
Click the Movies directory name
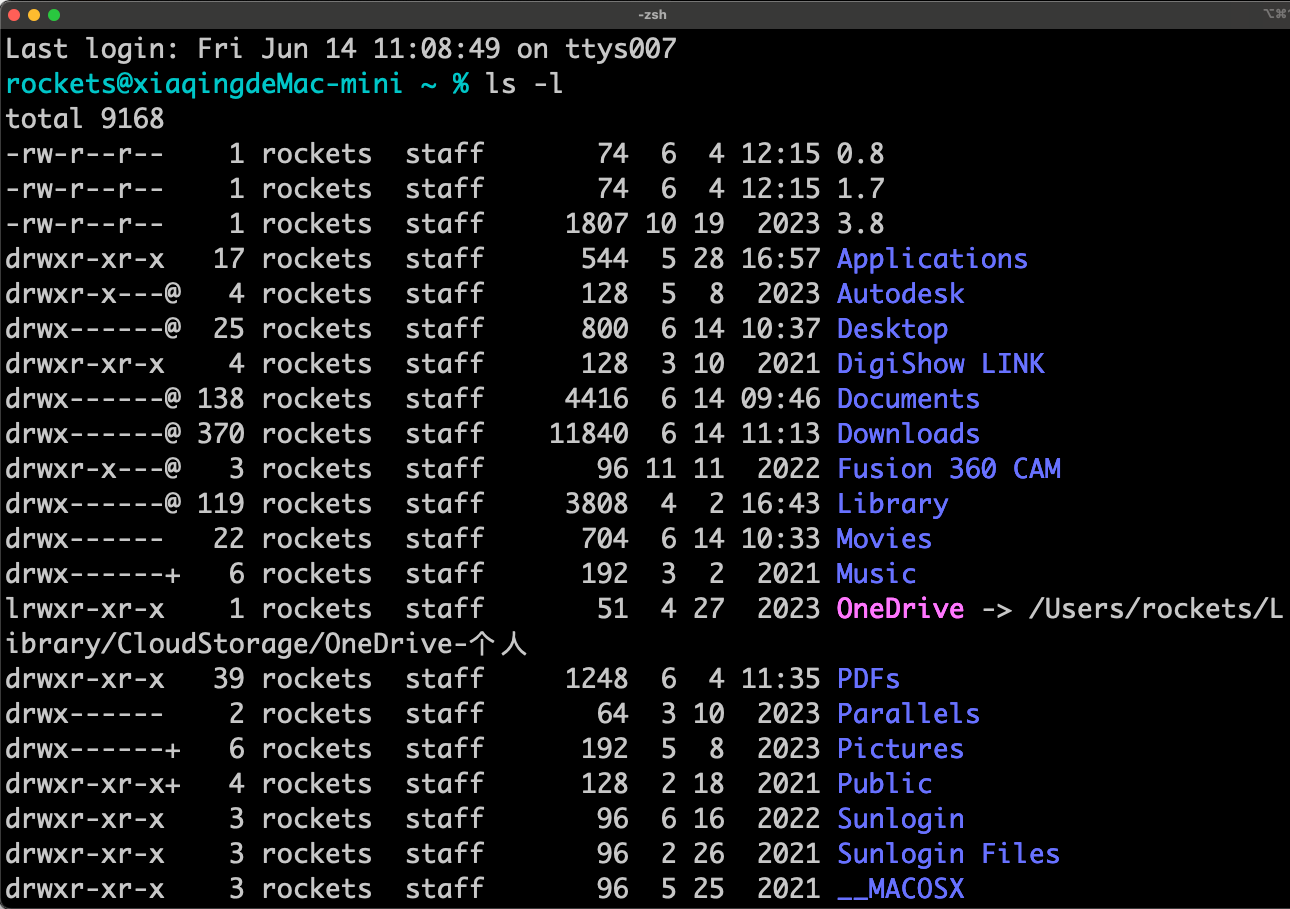tap(884, 538)
